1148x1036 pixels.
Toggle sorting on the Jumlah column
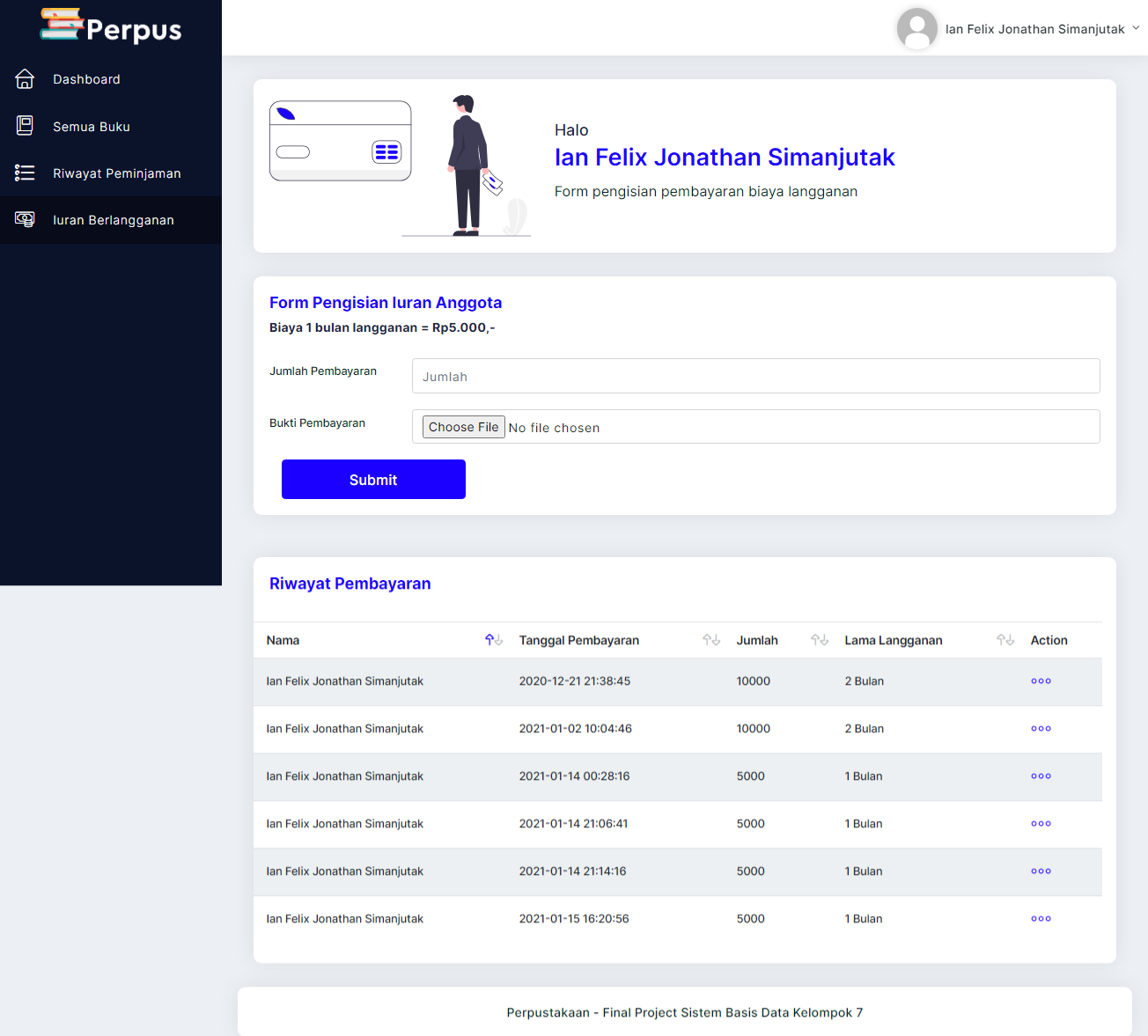(819, 640)
